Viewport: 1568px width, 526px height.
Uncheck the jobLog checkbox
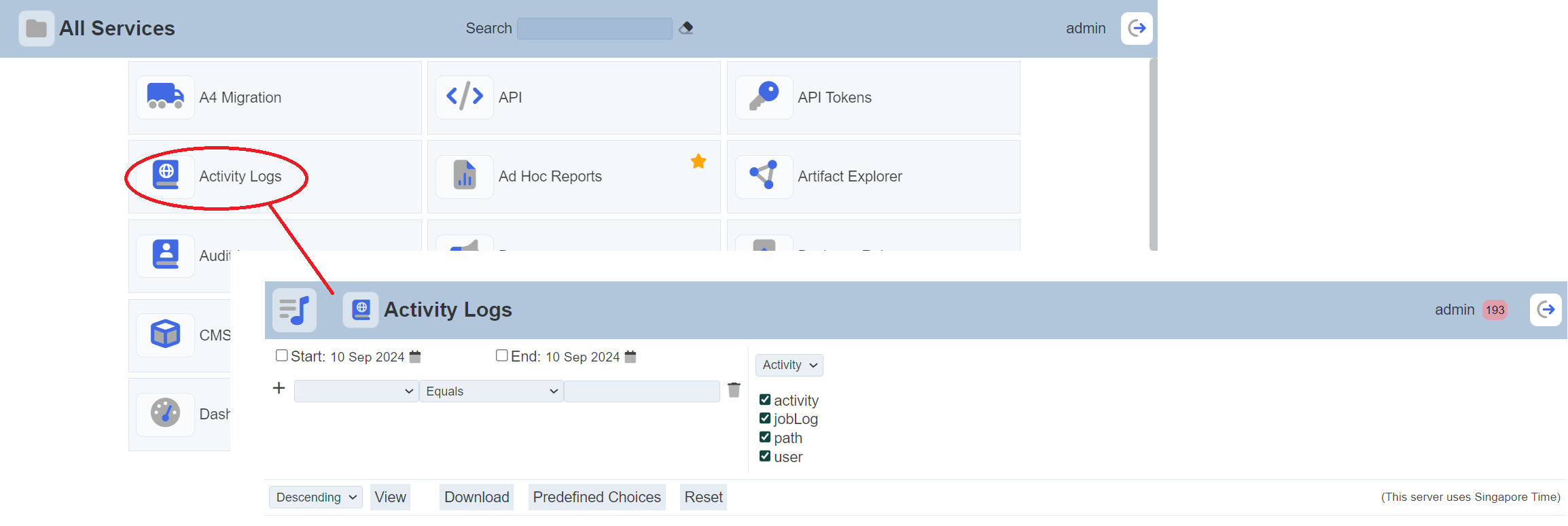point(765,419)
